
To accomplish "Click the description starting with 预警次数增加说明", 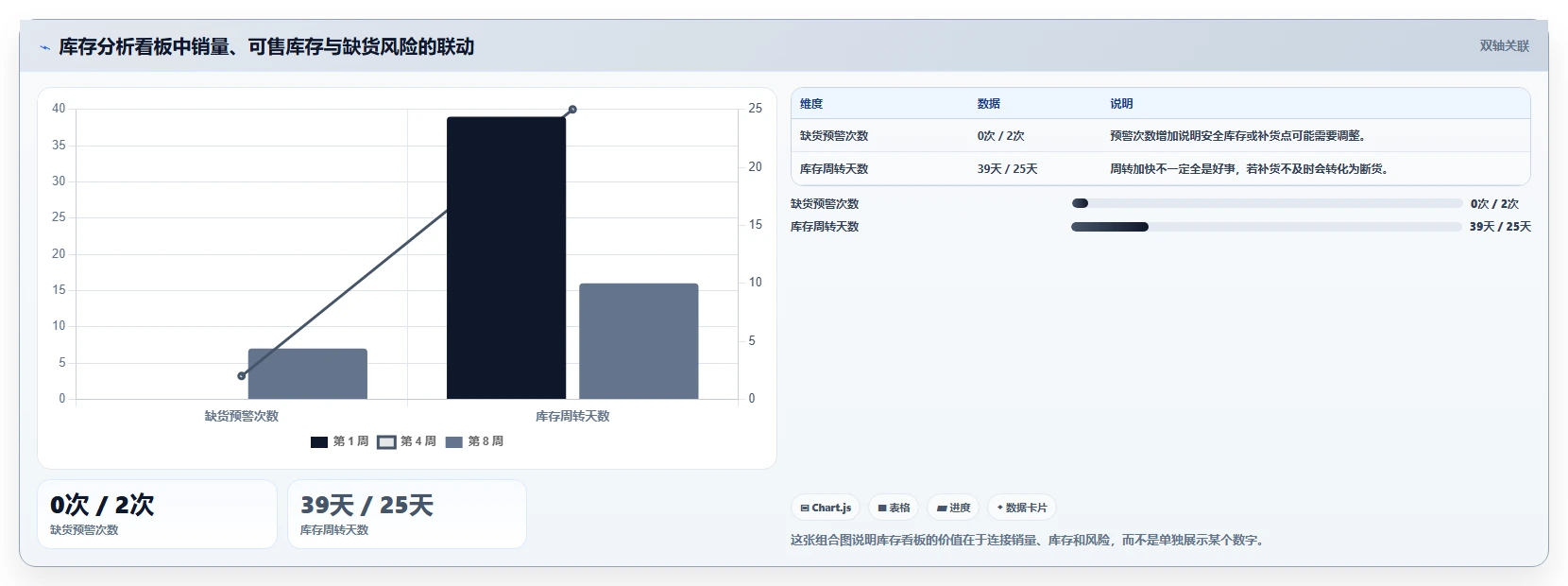I will click(1237, 136).
